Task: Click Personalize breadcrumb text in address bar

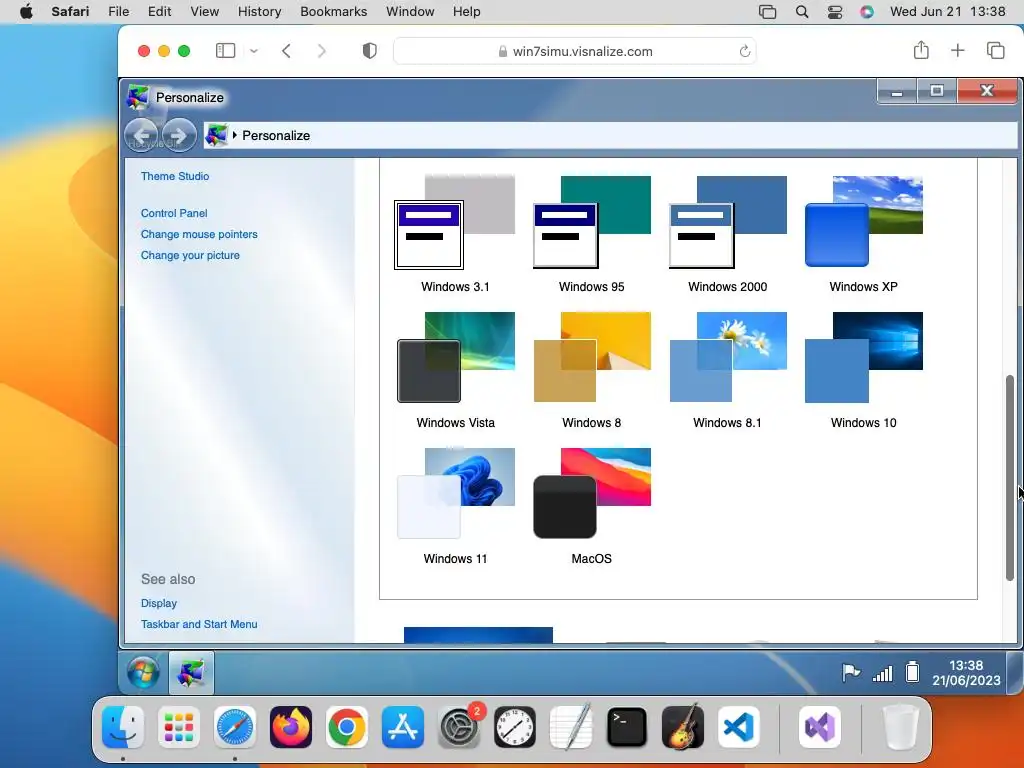Action: [x=276, y=135]
